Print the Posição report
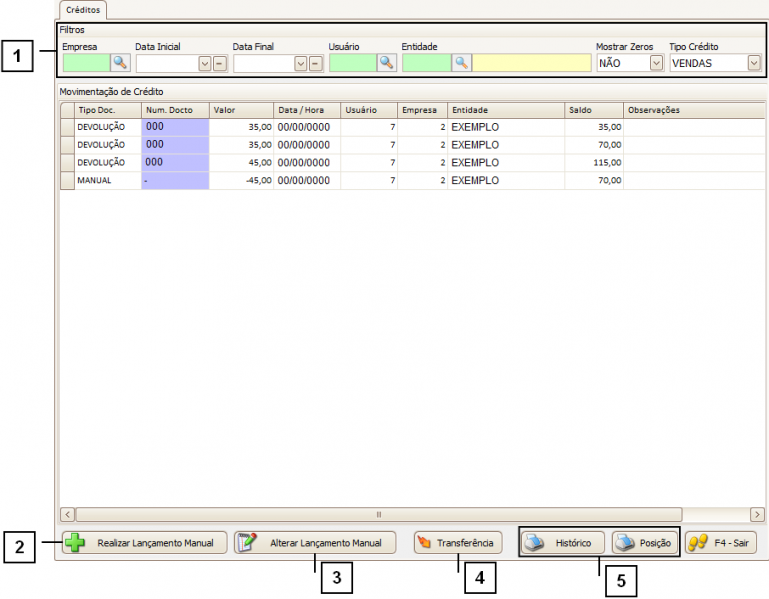The image size is (769, 599). pos(645,543)
